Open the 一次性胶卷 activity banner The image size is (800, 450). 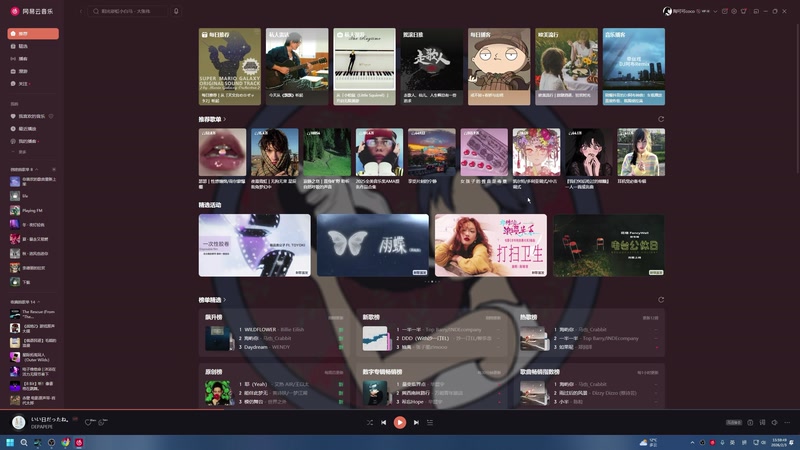pos(255,245)
